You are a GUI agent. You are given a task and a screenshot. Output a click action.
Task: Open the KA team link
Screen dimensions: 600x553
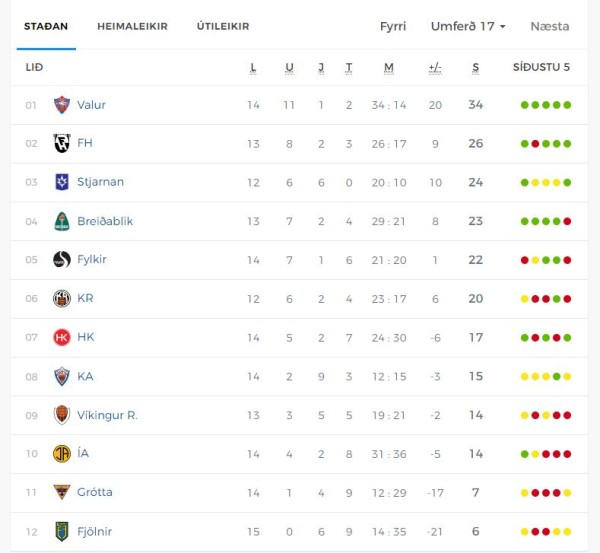click(85, 376)
